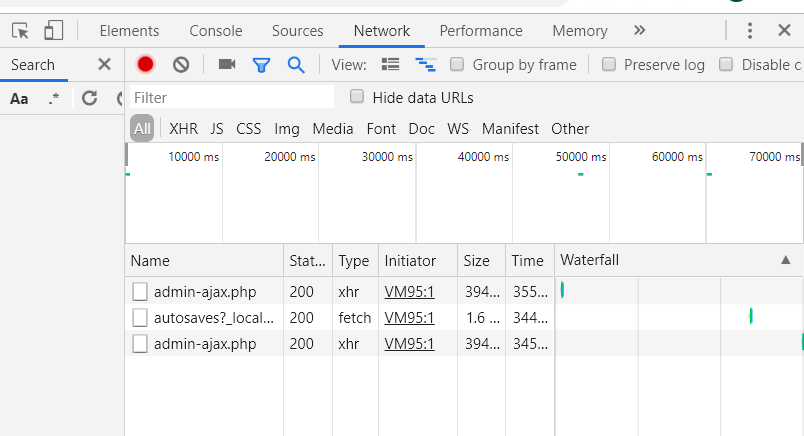804x436 pixels.
Task: Open the DevTools three-dot customize menu
Action: click(750, 31)
